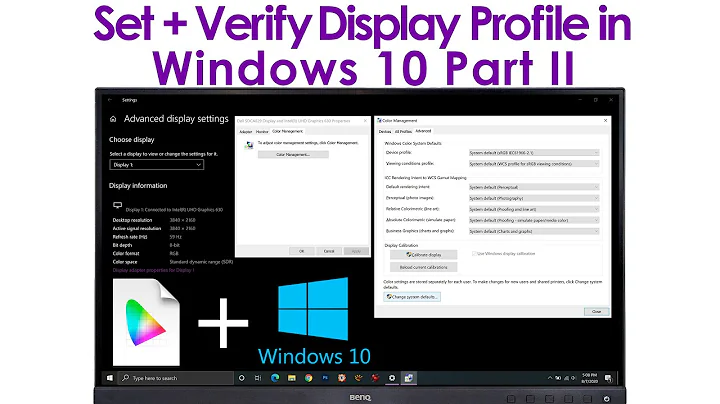Open the Relative Colorimetric (line art) dropdown
720x404 pixels.
click(x=534, y=209)
